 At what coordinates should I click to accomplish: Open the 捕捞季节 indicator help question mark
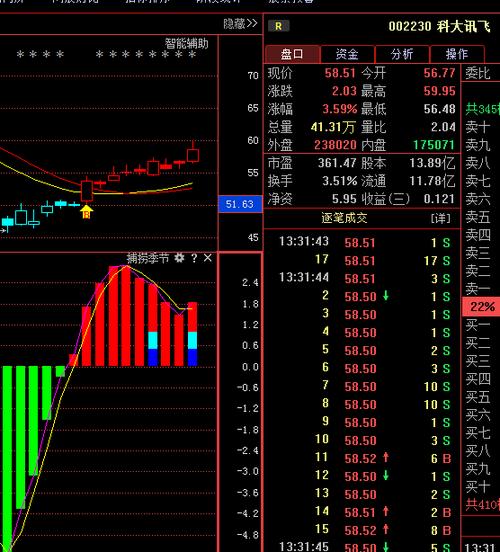click(194, 258)
